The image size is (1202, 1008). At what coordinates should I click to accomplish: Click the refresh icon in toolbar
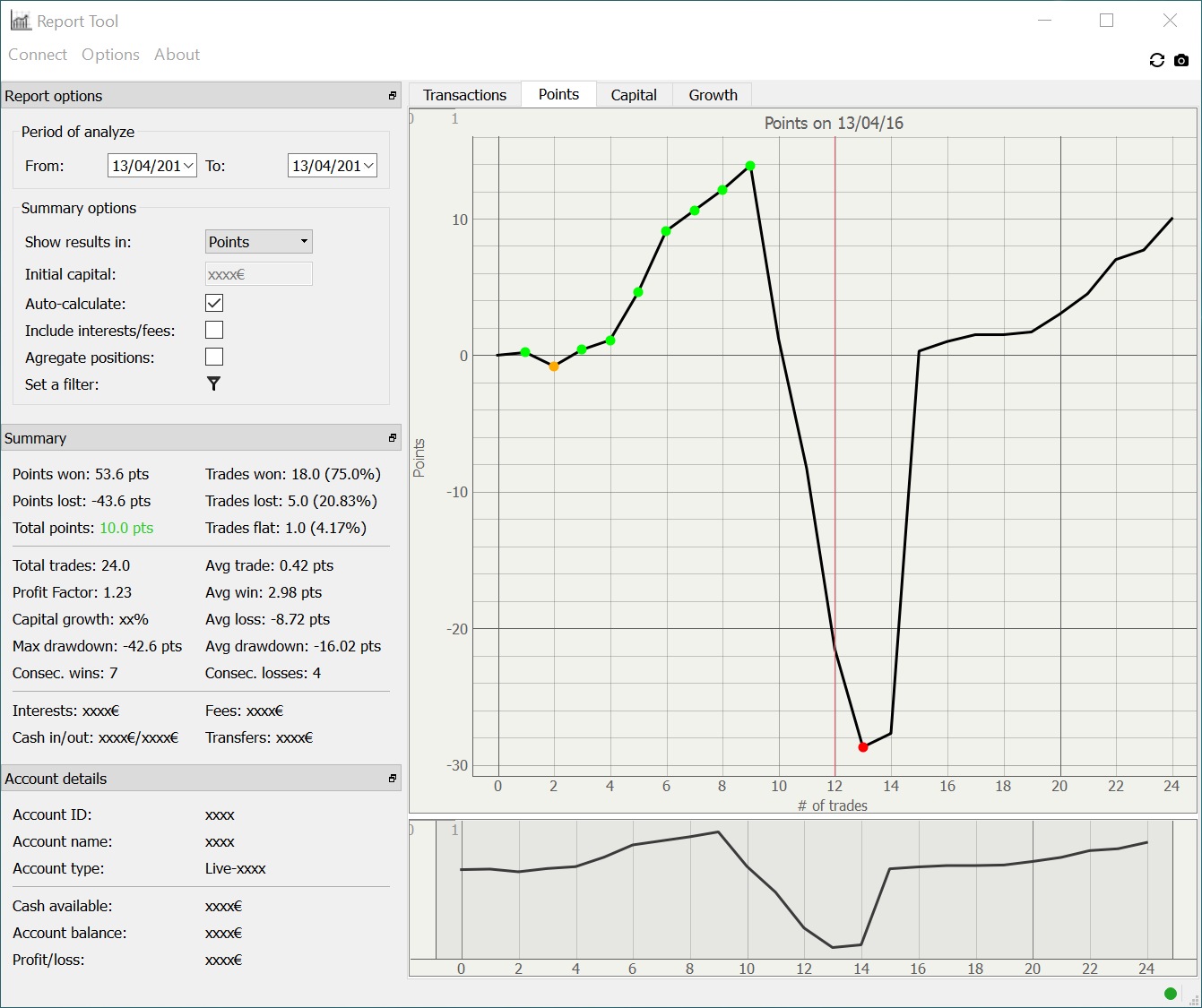click(1156, 60)
